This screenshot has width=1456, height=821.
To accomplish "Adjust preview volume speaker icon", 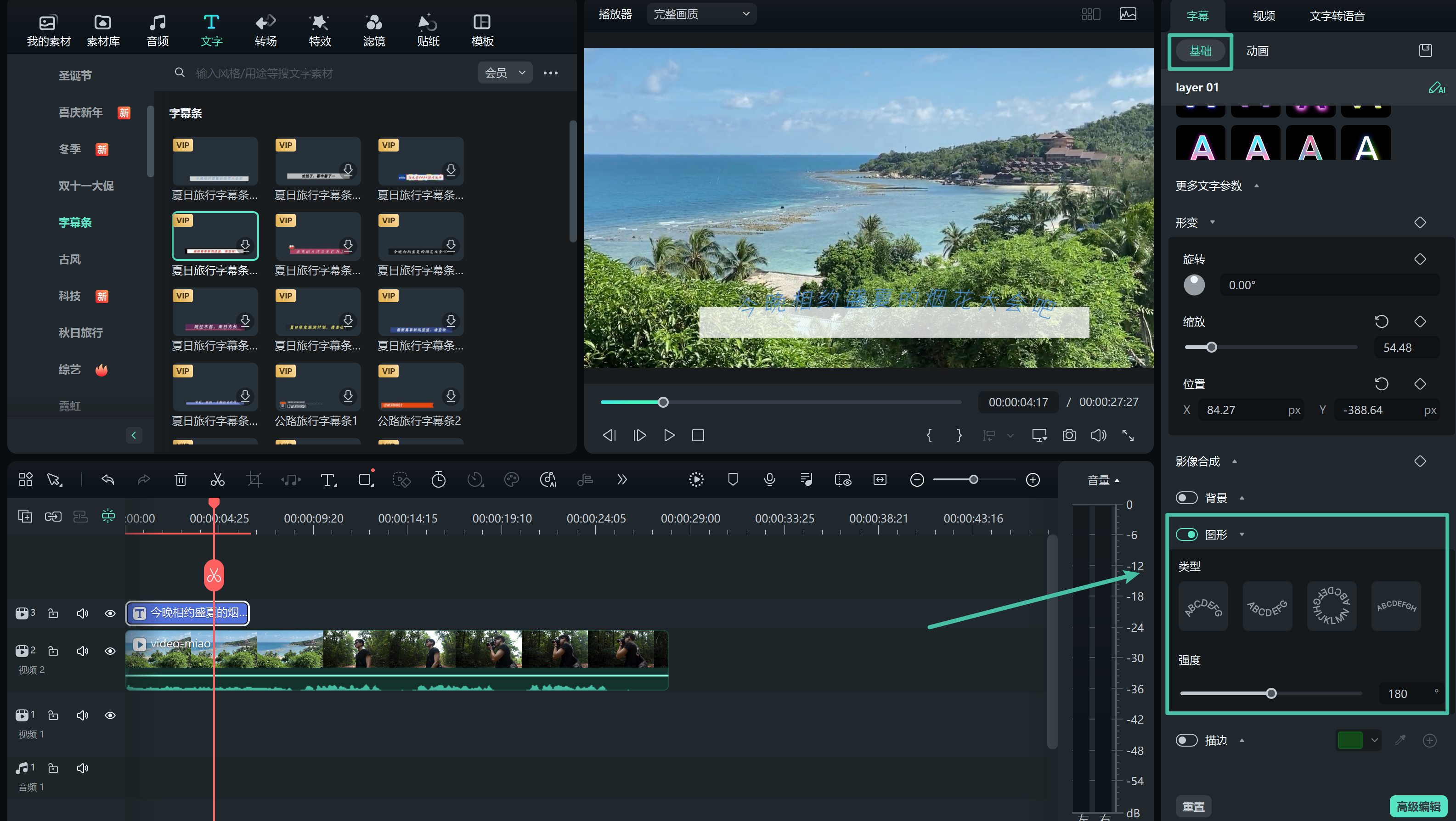I will [x=1098, y=435].
